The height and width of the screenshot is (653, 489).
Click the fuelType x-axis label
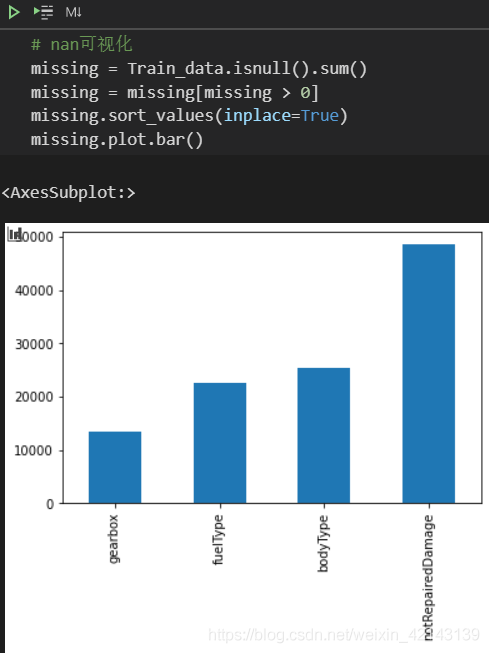[218, 540]
